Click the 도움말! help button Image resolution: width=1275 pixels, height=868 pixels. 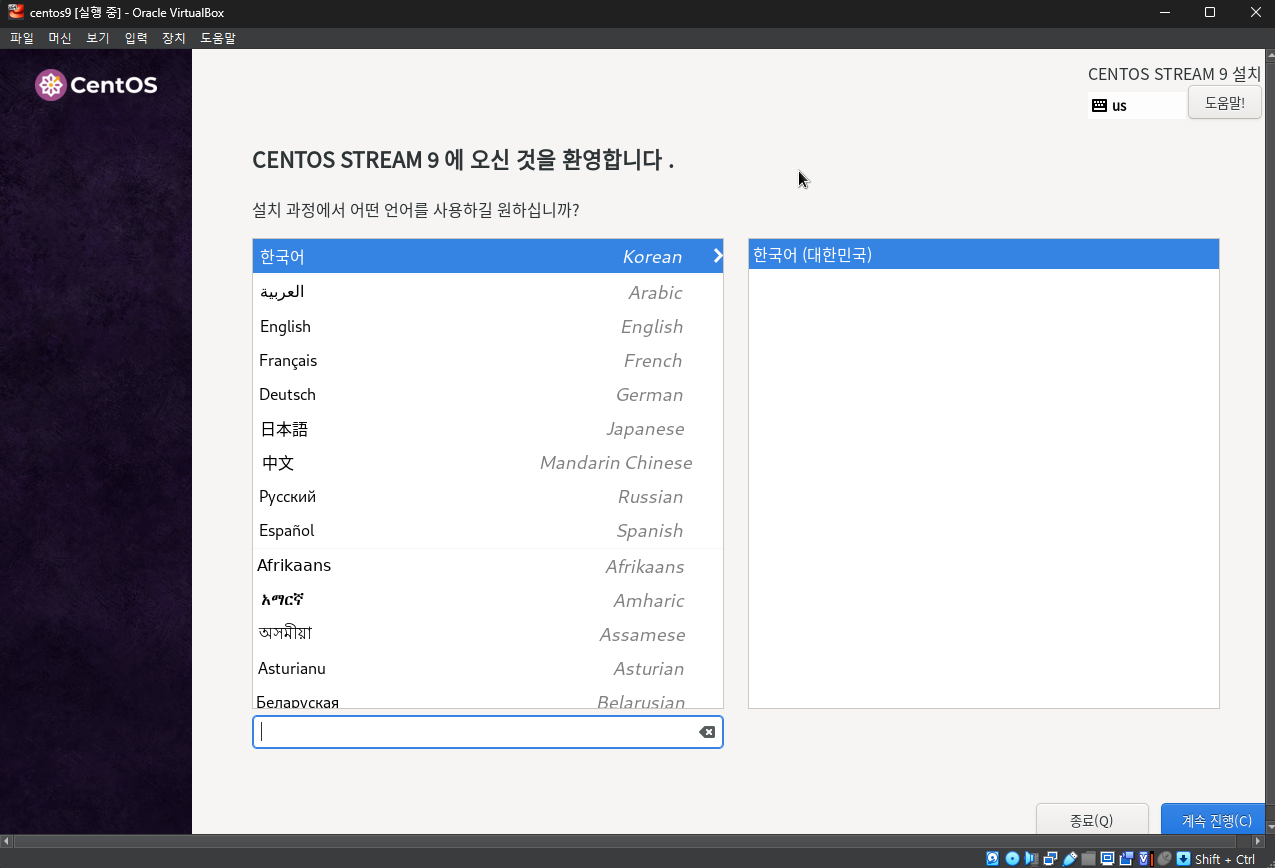click(1224, 103)
